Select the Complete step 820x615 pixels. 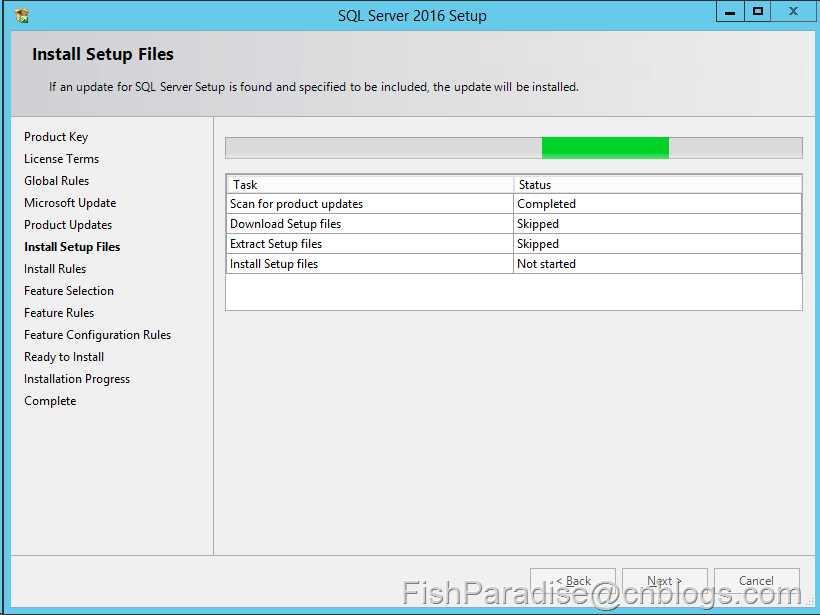(x=50, y=401)
